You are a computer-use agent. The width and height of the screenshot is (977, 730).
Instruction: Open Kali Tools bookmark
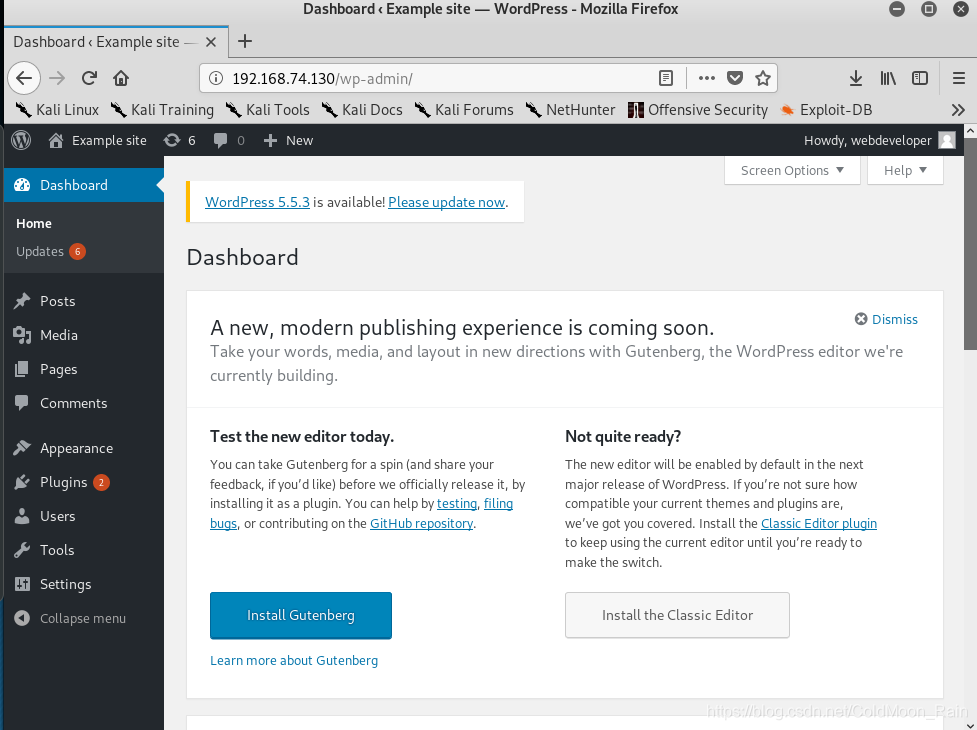click(267, 110)
